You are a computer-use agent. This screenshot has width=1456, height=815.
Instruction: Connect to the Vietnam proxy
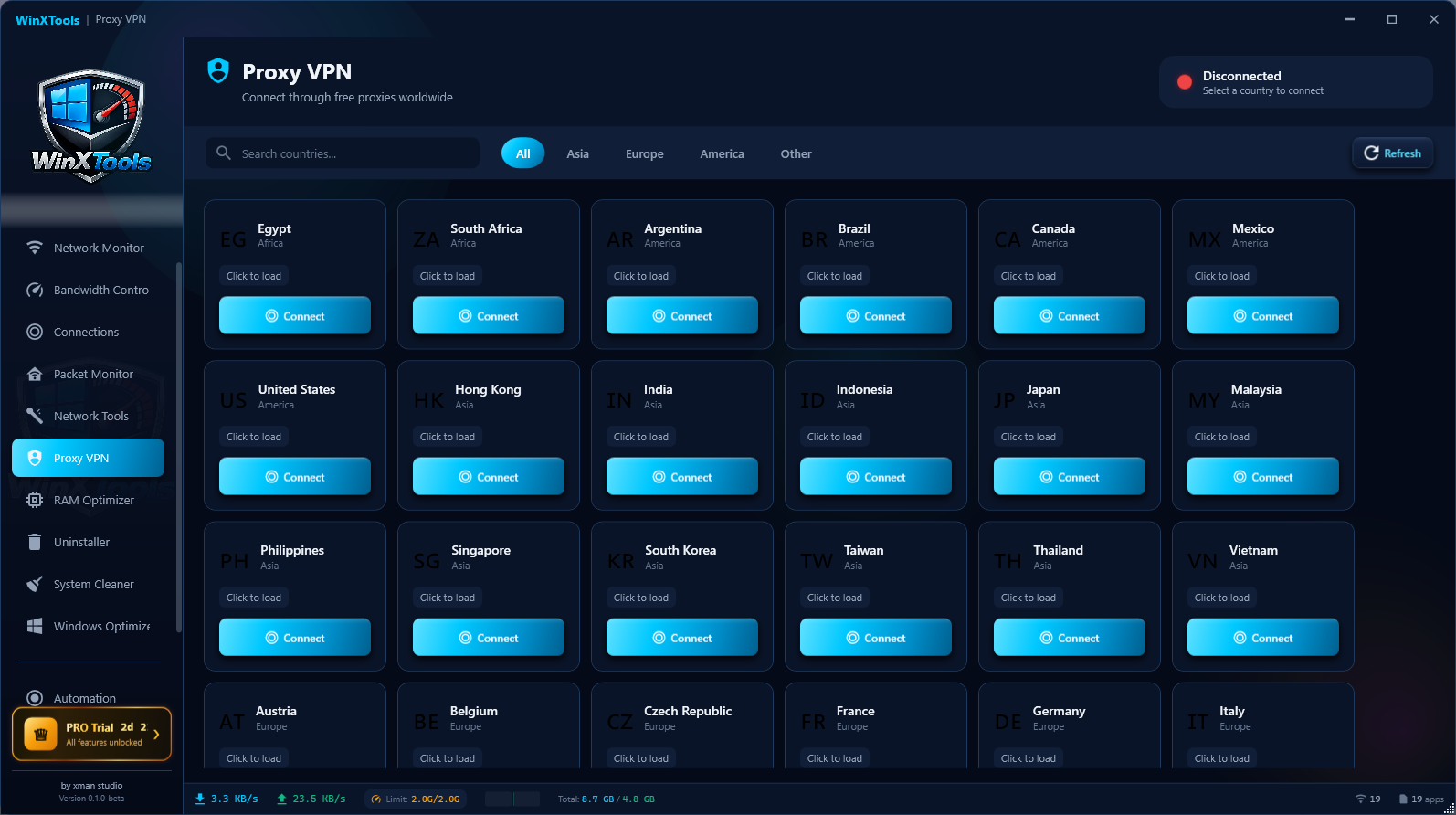tap(1263, 638)
